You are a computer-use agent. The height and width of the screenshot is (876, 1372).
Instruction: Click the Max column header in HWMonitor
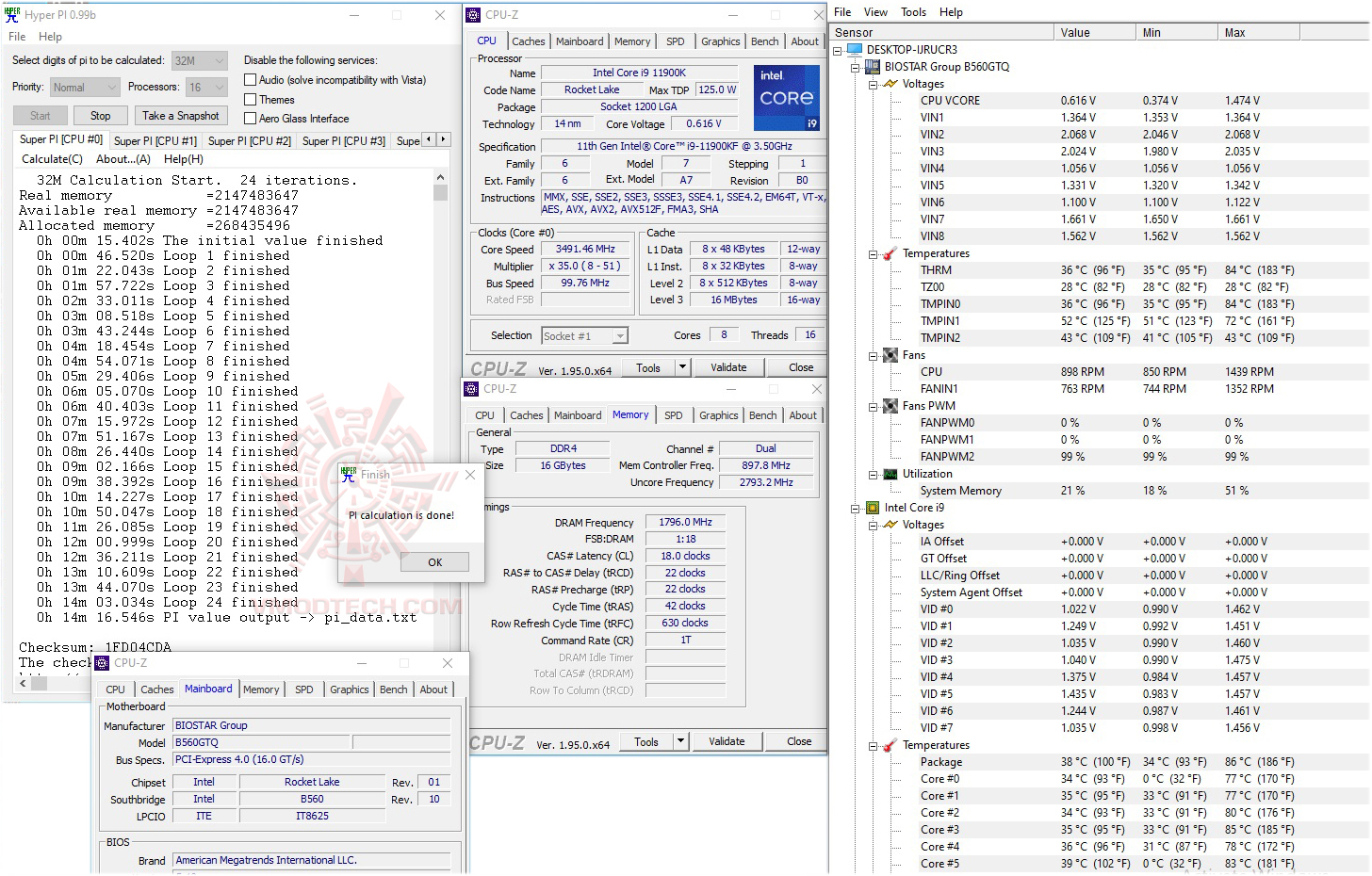[x=1259, y=32]
